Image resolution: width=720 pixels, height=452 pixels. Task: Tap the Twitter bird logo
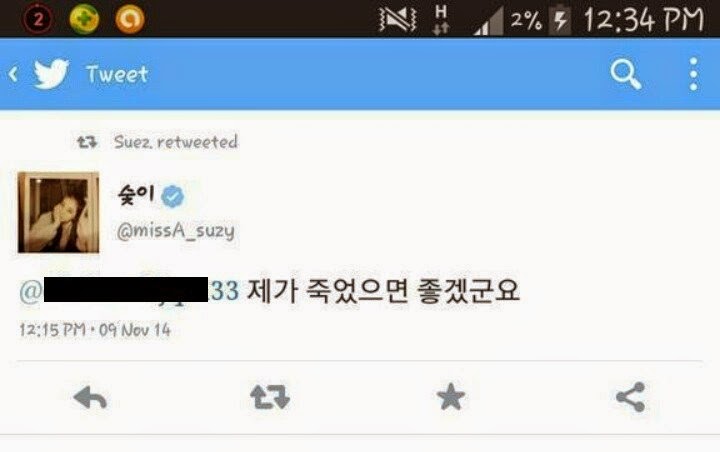coord(51,73)
